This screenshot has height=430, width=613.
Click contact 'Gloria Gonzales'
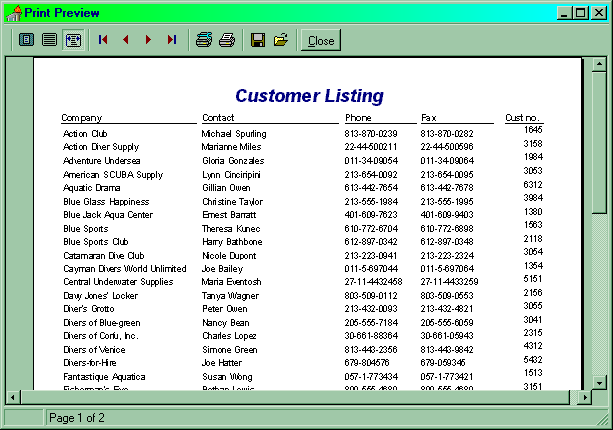(233, 161)
